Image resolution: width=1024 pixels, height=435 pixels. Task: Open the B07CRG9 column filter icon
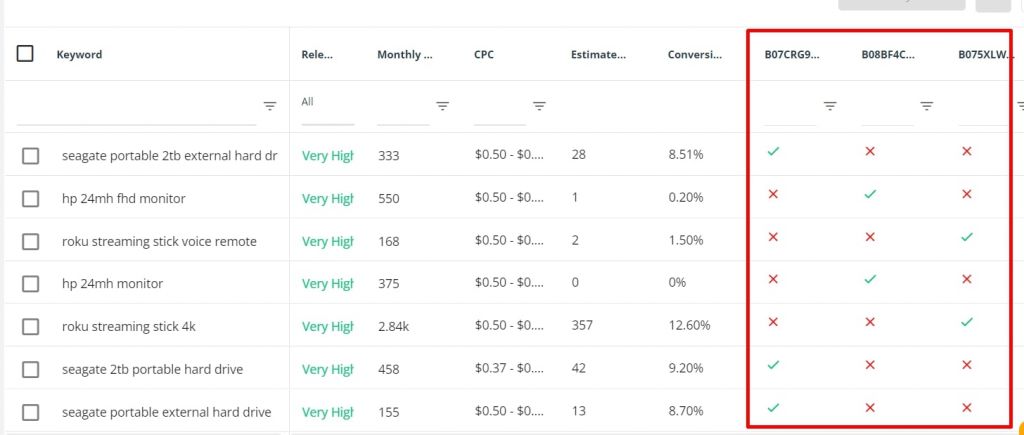click(x=829, y=106)
